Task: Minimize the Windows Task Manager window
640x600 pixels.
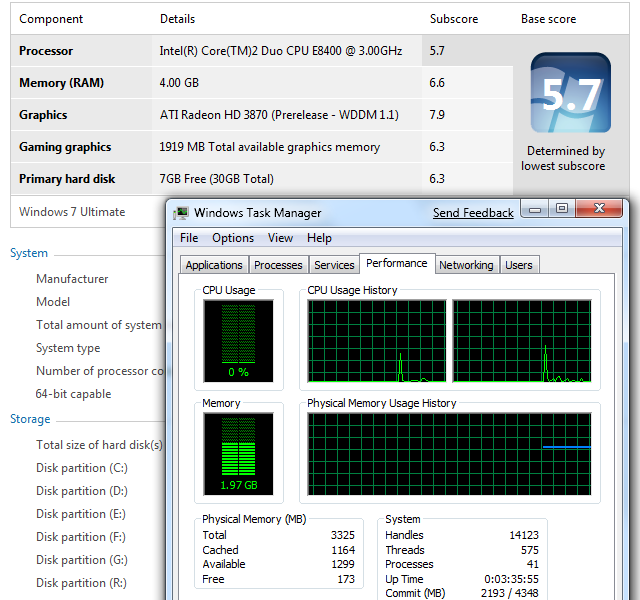Action: click(x=535, y=209)
